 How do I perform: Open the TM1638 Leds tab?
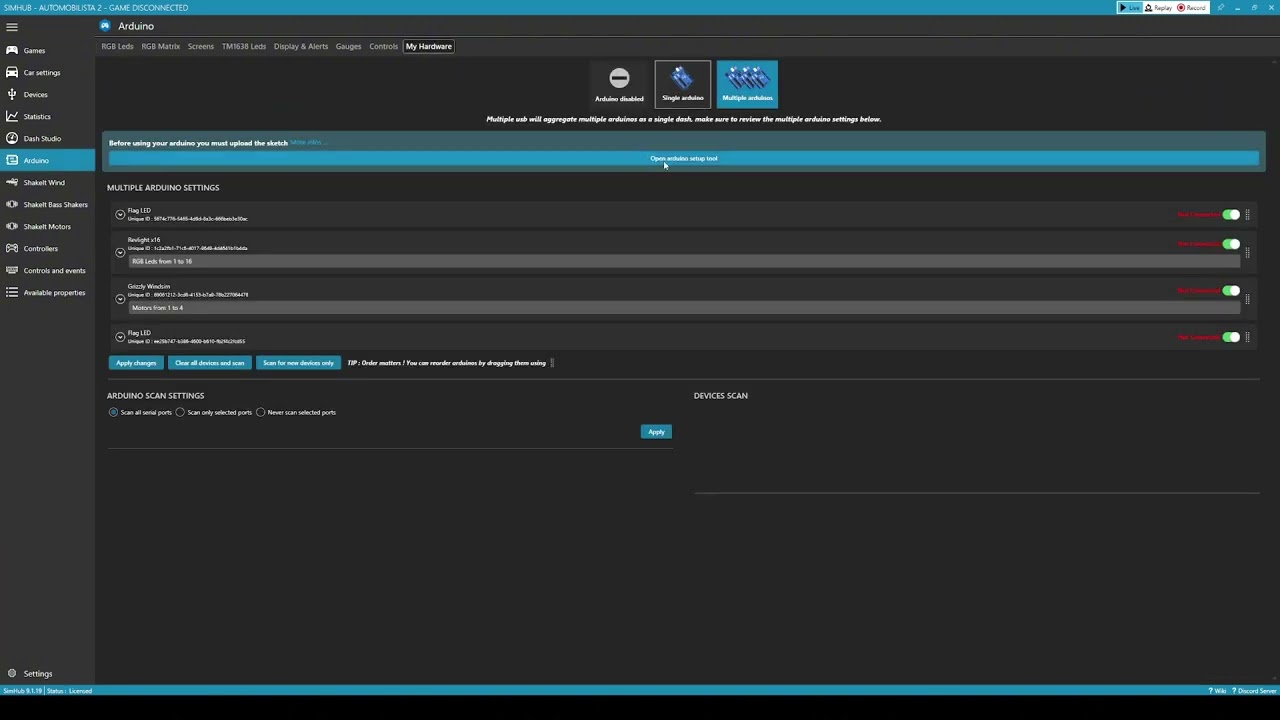(244, 46)
